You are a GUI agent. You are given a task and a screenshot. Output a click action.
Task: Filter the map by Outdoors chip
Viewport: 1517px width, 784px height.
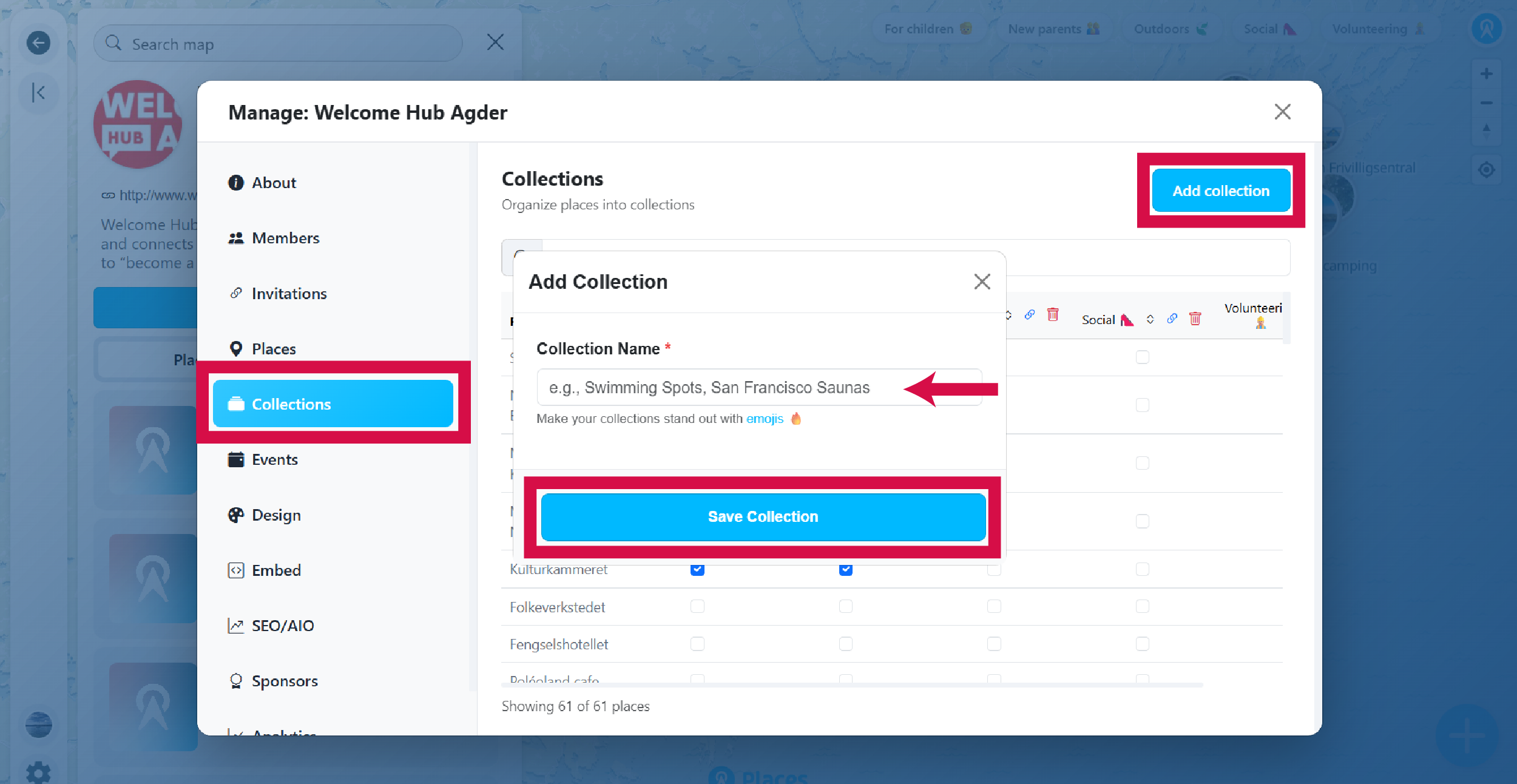pos(1171,29)
